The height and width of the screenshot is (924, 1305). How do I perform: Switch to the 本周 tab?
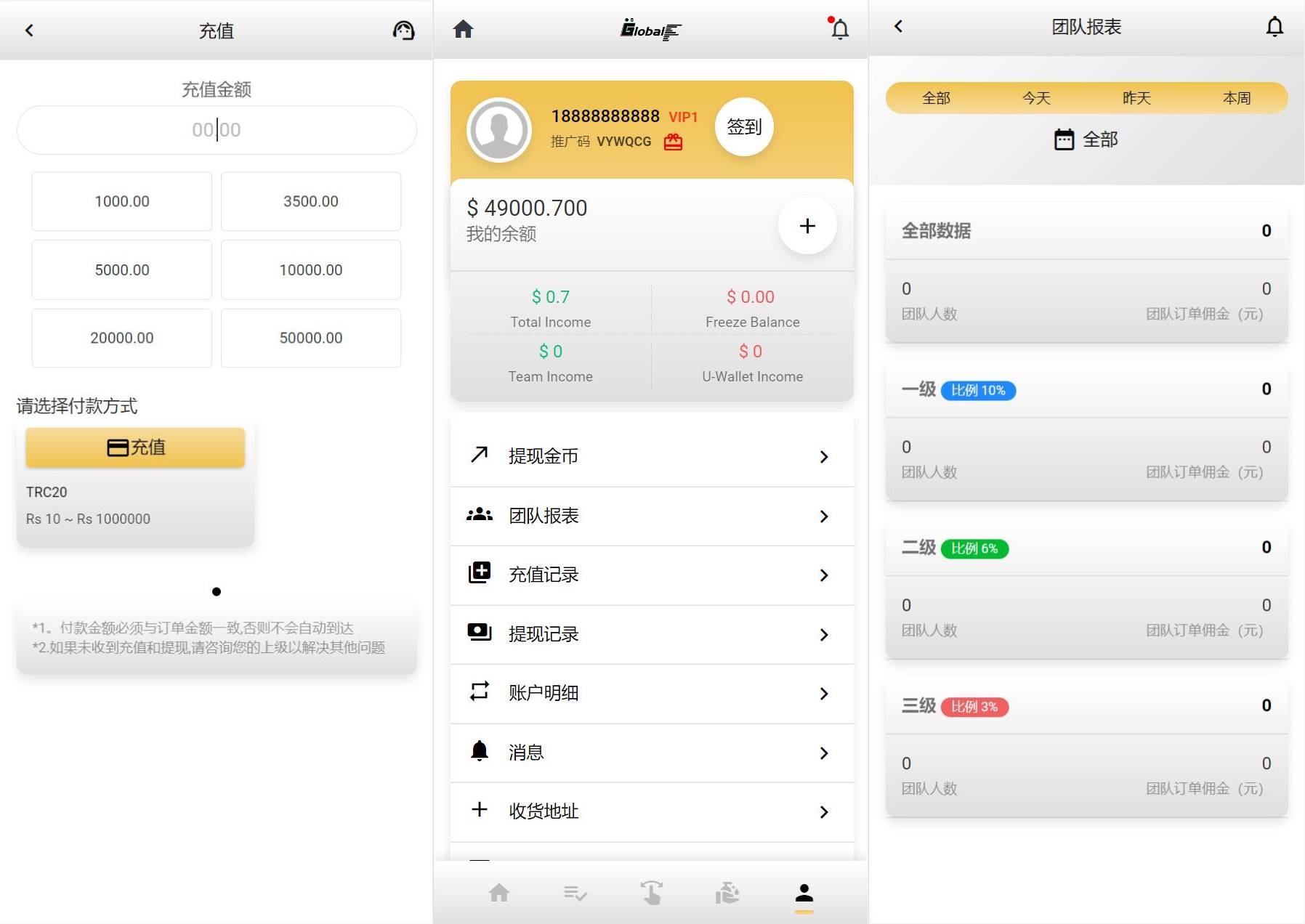click(x=1237, y=98)
